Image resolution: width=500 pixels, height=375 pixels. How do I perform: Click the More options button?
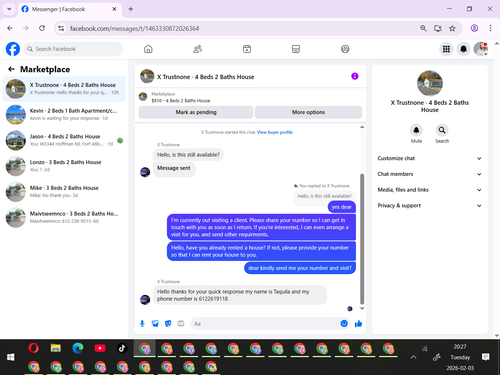coord(308,112)
